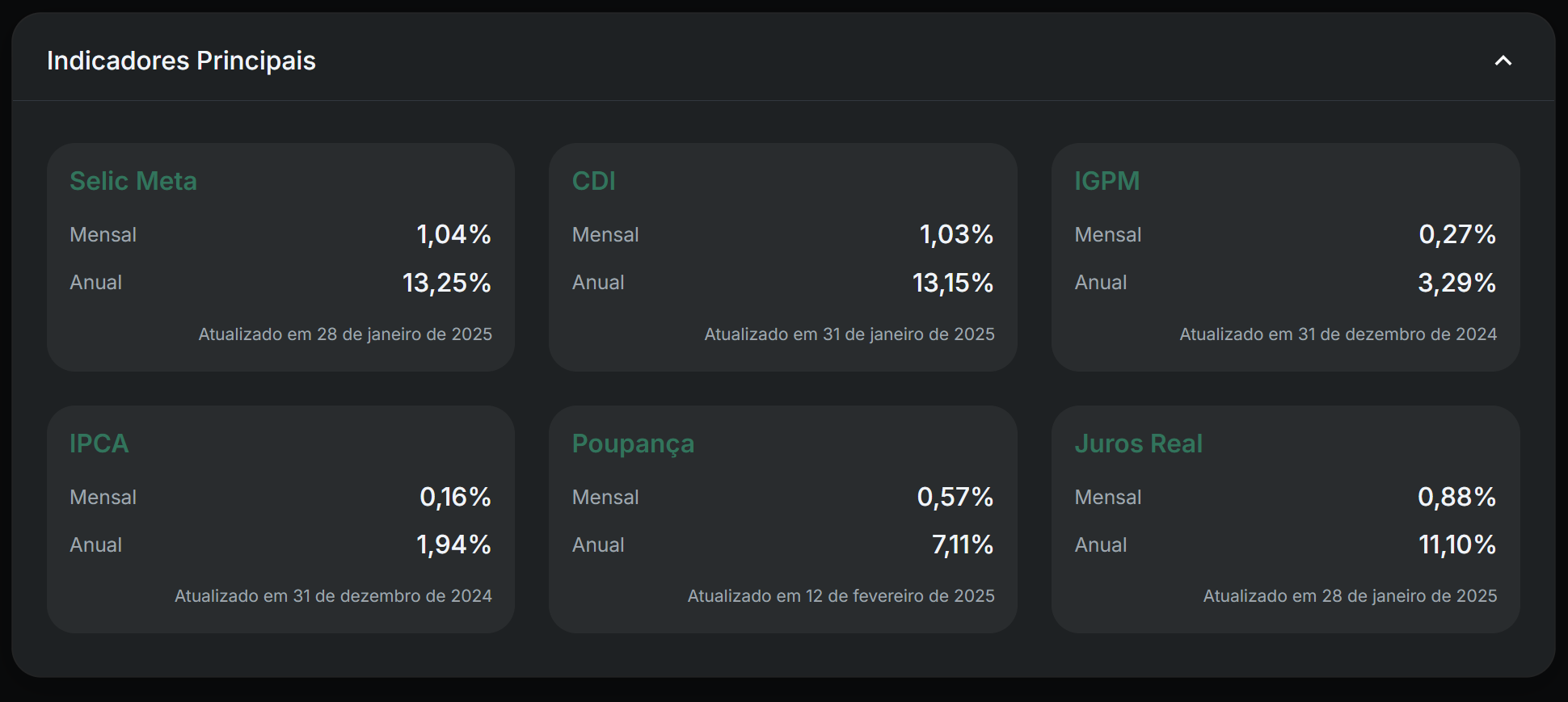This screenshot has height=702, width=1568.
Task: Click the Mensal label under Selic Meta
Action: point(103,234)
